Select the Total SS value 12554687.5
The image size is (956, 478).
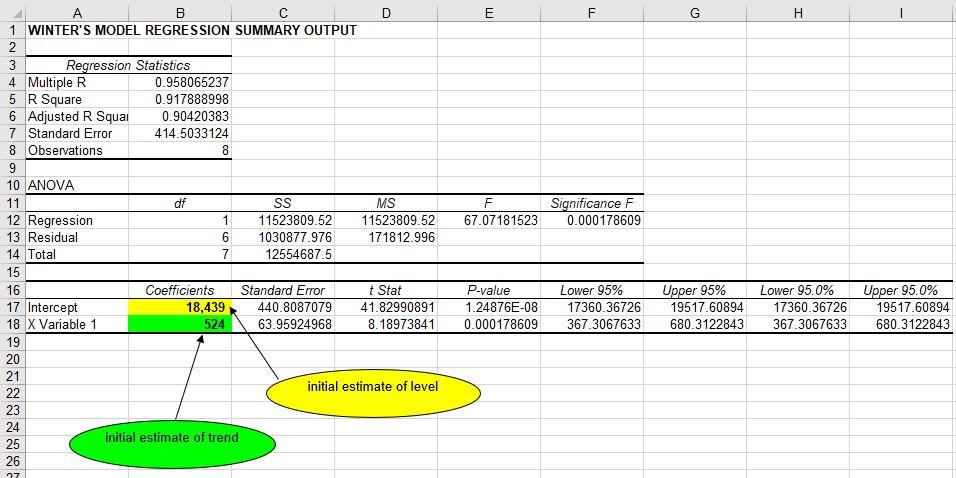click(x=283, y=255)
